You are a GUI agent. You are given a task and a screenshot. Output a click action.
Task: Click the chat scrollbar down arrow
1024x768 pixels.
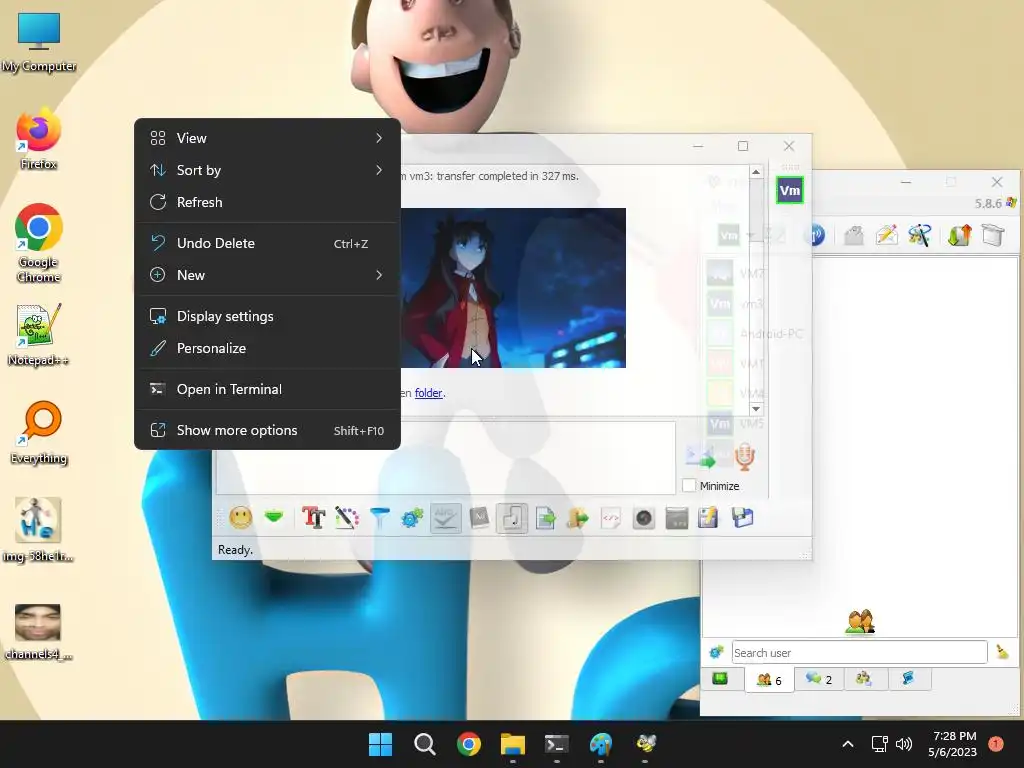756,409
